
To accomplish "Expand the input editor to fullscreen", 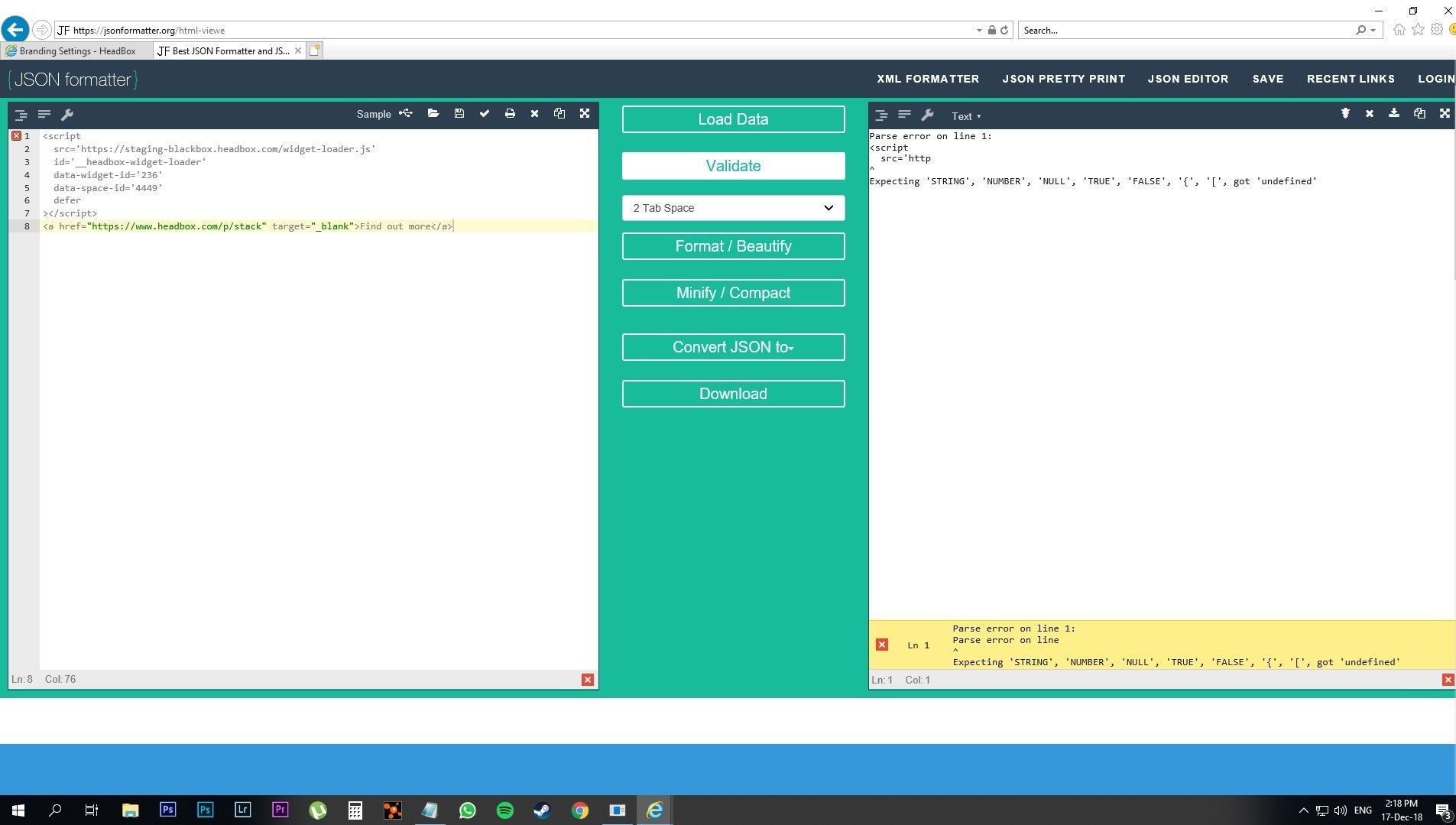I will 585,114.
